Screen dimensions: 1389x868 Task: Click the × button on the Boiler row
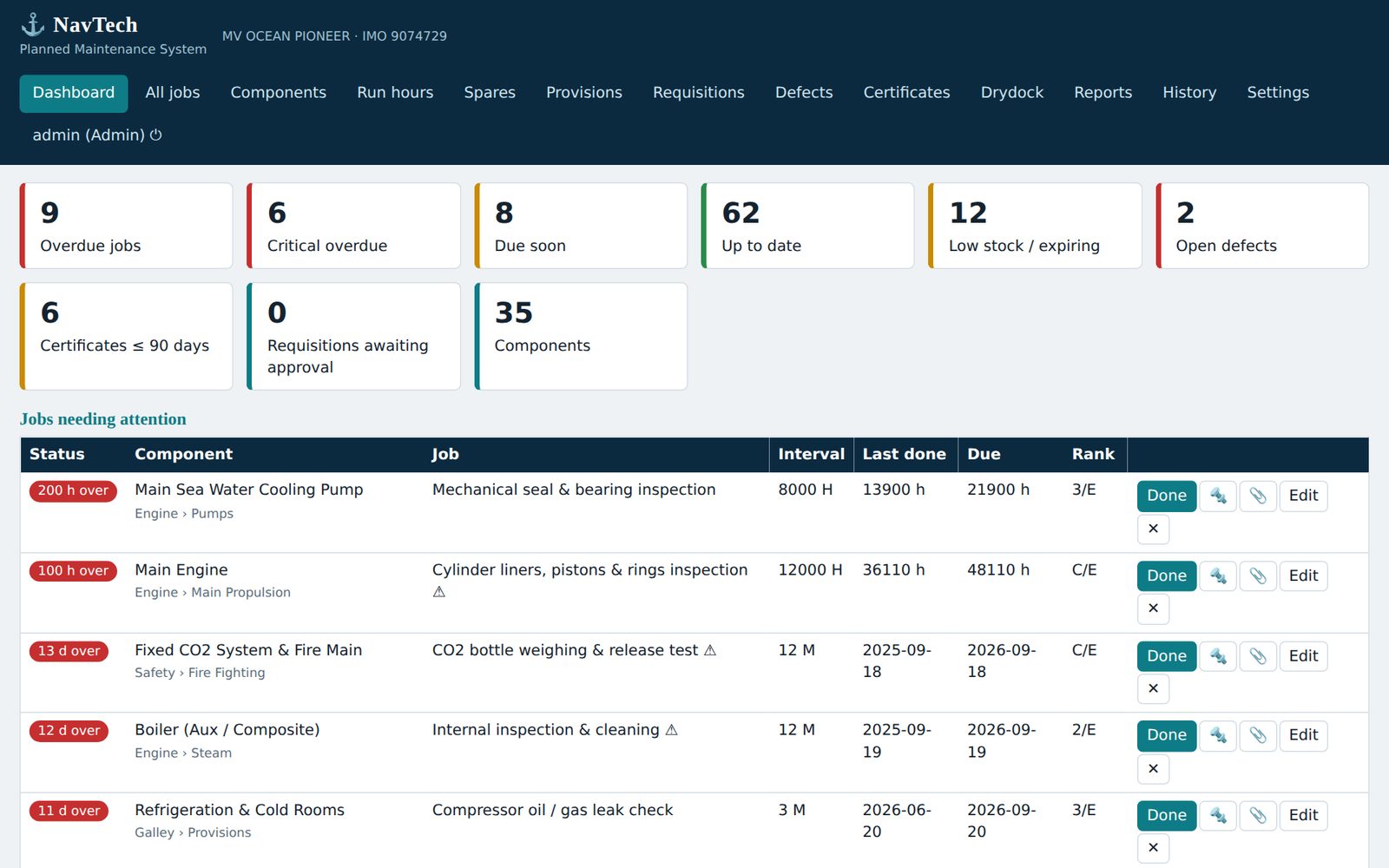click(1153, 768)
